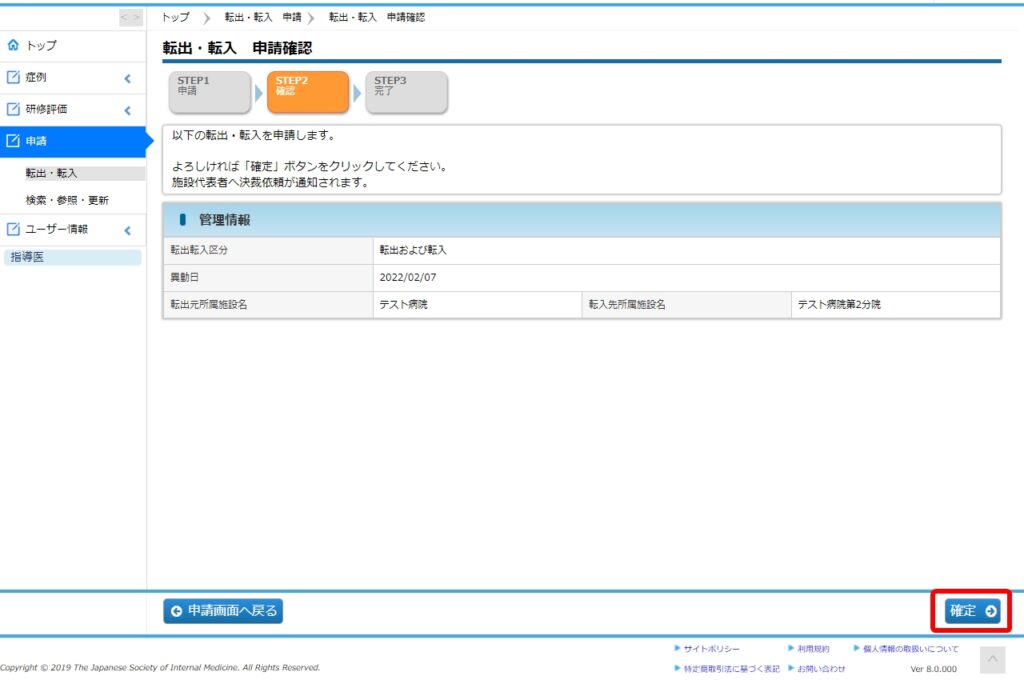This screenshot has width=1024, height=680.
Task: Expand the 症例 menu chevron
Action: pos(128,78)
